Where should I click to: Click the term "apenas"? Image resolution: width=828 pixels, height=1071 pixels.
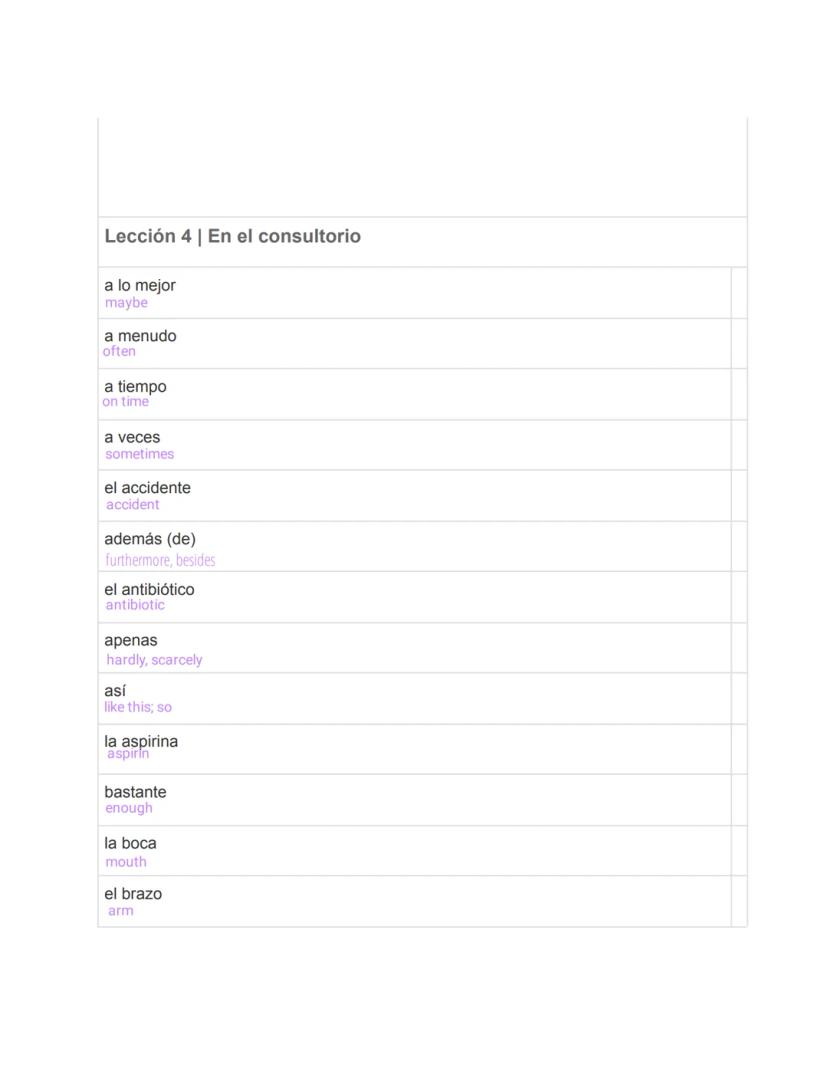tap(130, 640)
